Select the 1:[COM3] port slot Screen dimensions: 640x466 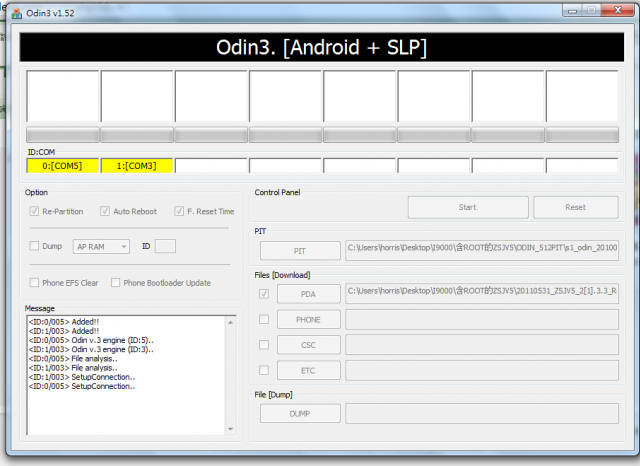tap(137, 166)
